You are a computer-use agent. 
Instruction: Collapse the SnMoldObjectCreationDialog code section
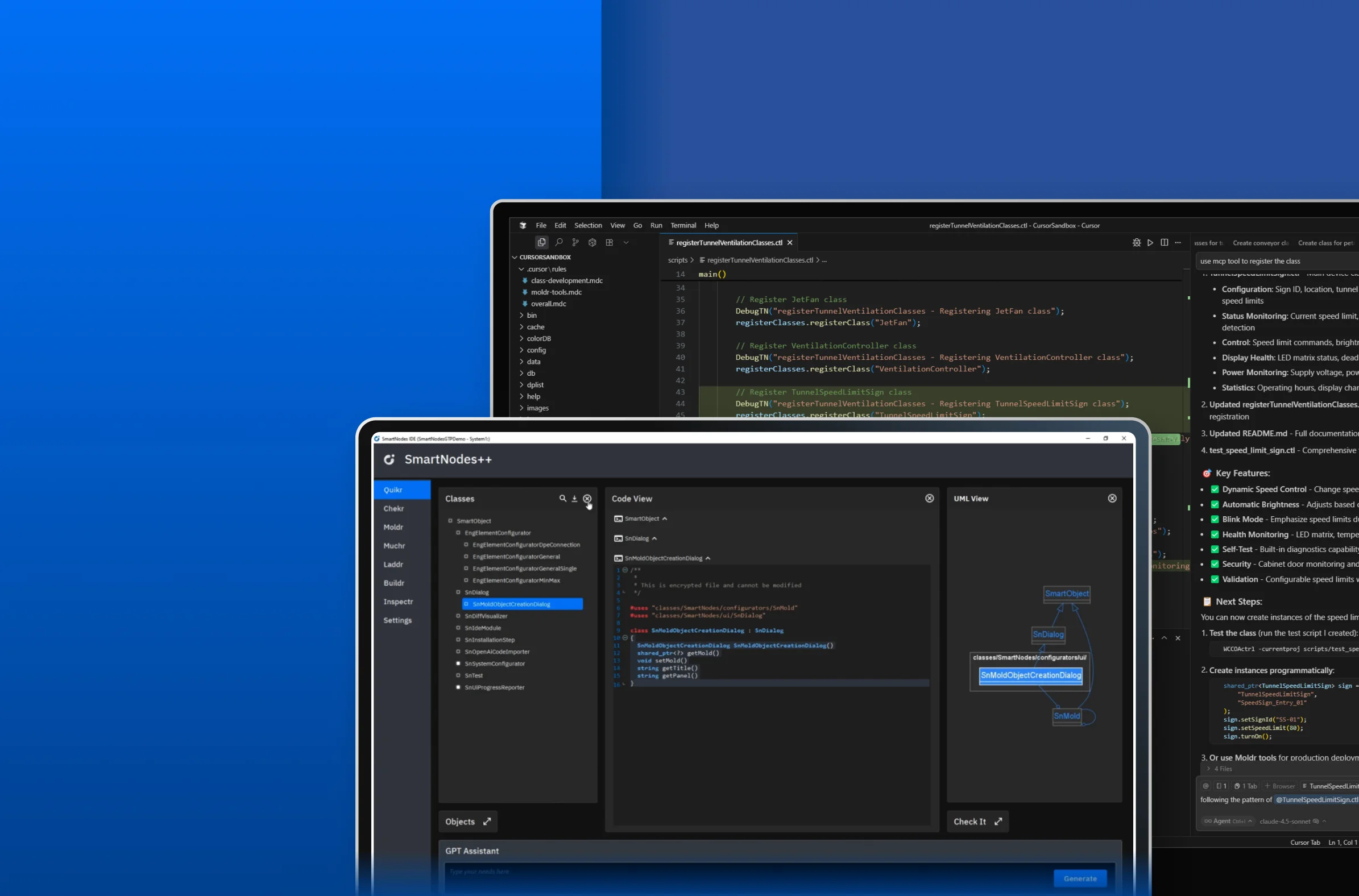coord(707,558)
